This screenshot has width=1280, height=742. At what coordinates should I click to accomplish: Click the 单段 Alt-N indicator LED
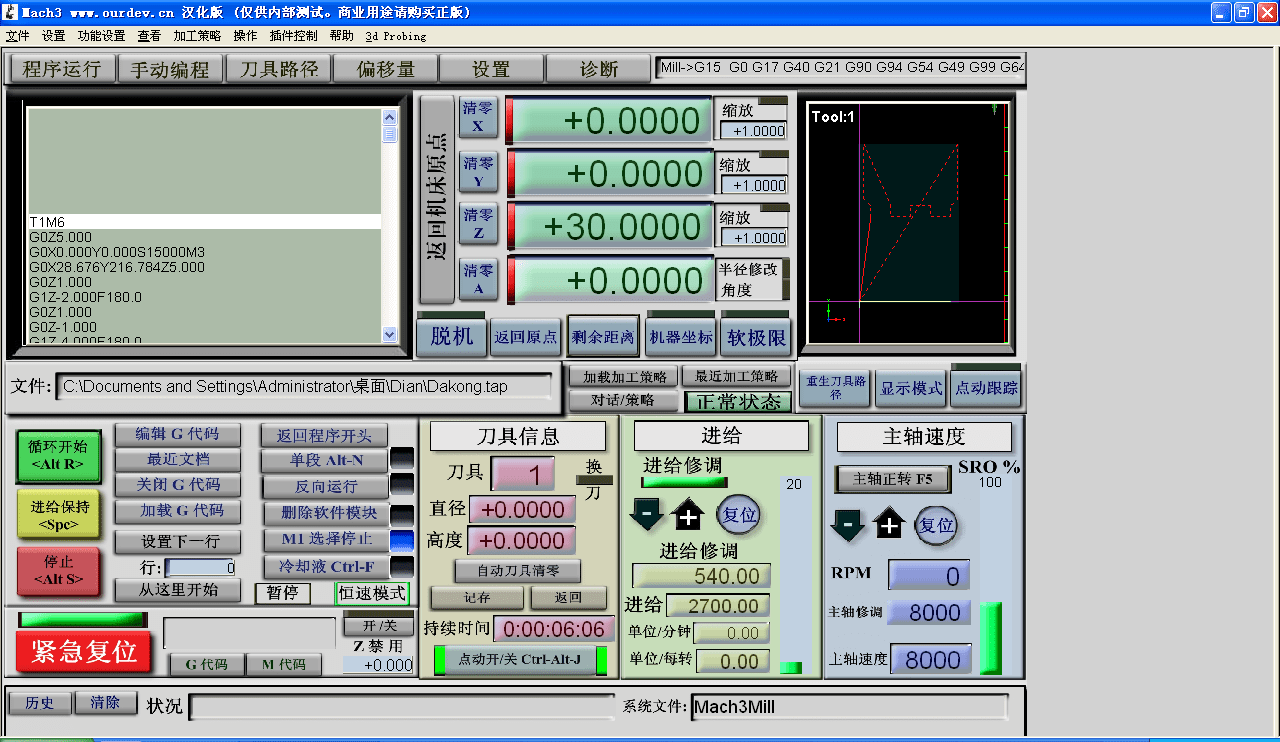(x=402, y=458)
